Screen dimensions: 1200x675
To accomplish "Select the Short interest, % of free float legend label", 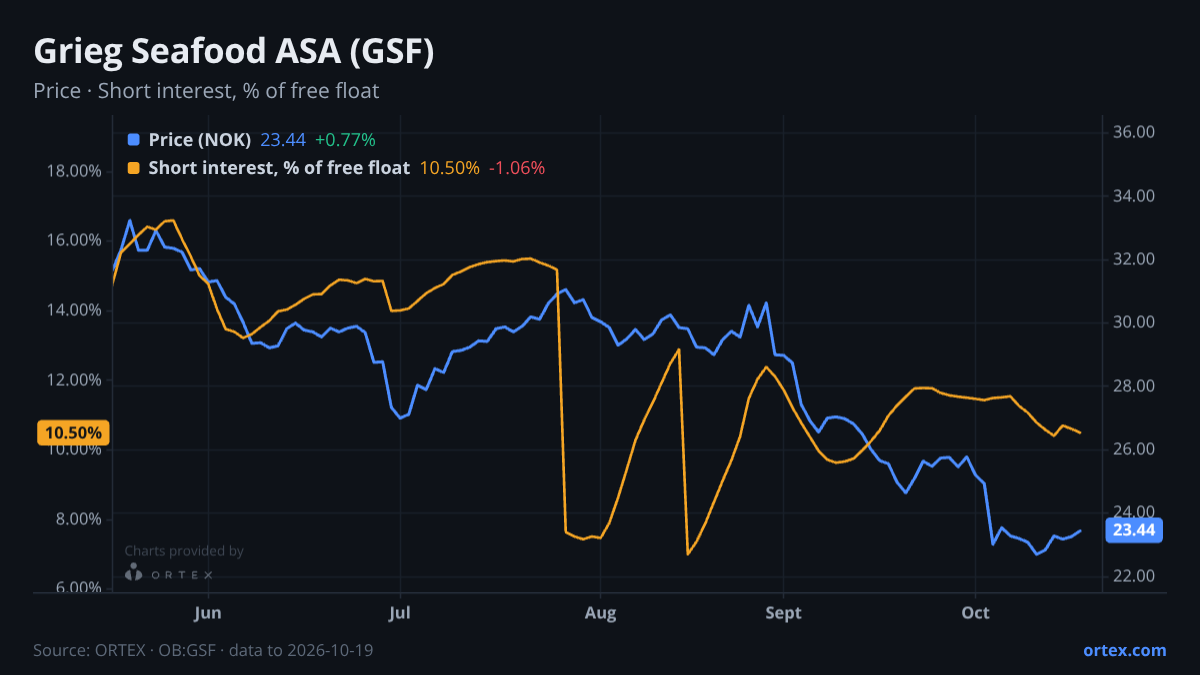I will tap(279, 168).
